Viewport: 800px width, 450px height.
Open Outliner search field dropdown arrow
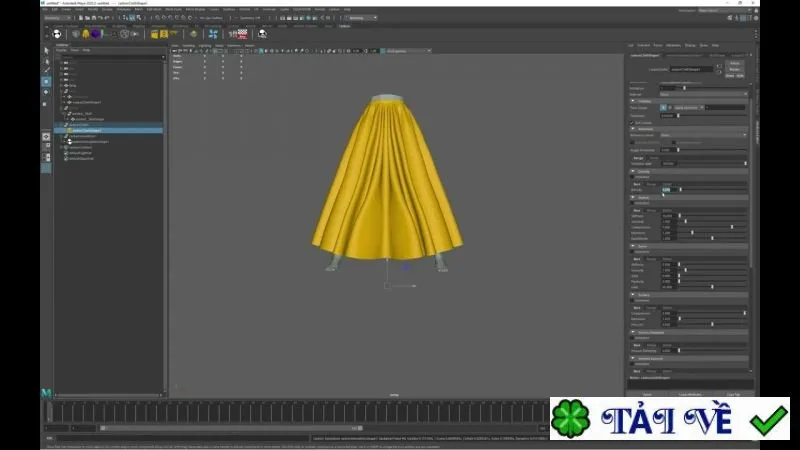tap(163, 57)
